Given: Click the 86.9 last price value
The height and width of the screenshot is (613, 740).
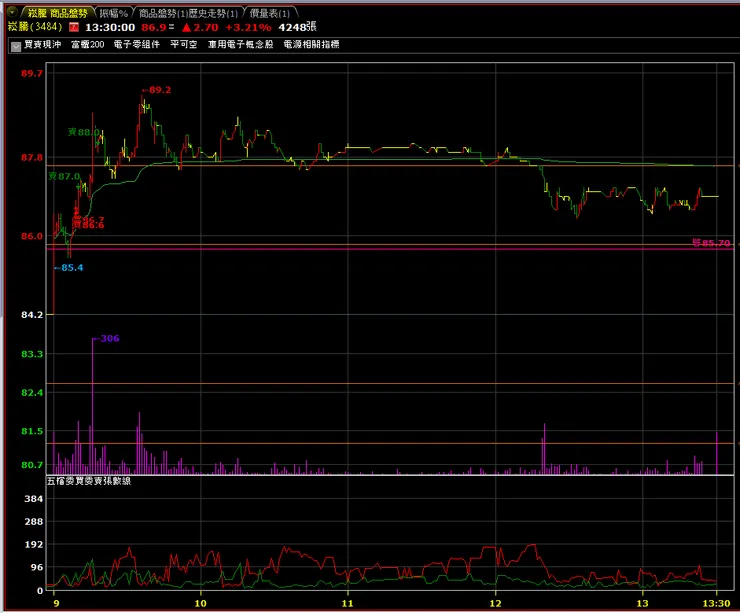Looking at the screenshot, I should pos(154,27).
